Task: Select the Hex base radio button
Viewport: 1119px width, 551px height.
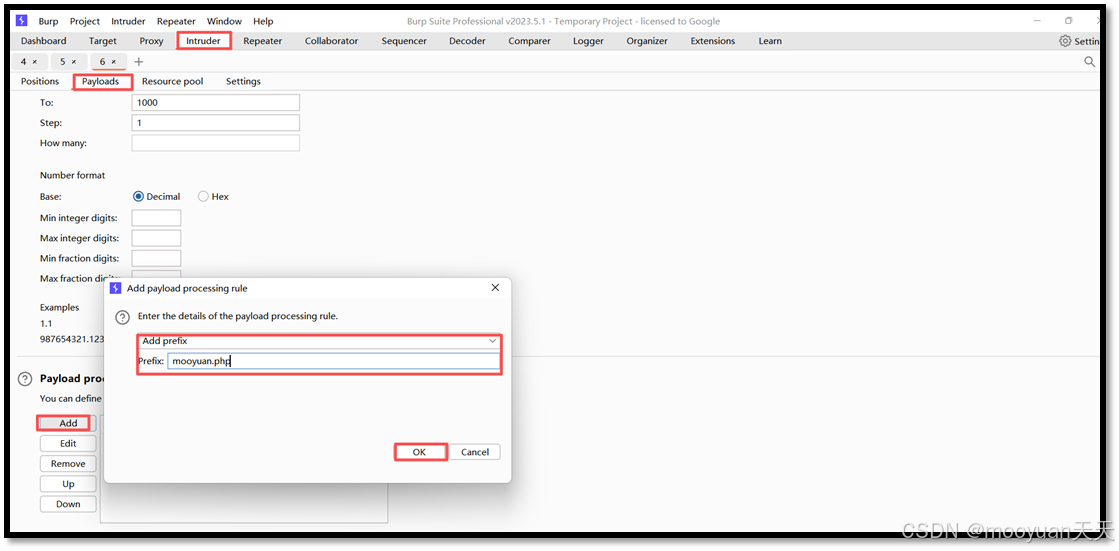Action: click(203, 196)
